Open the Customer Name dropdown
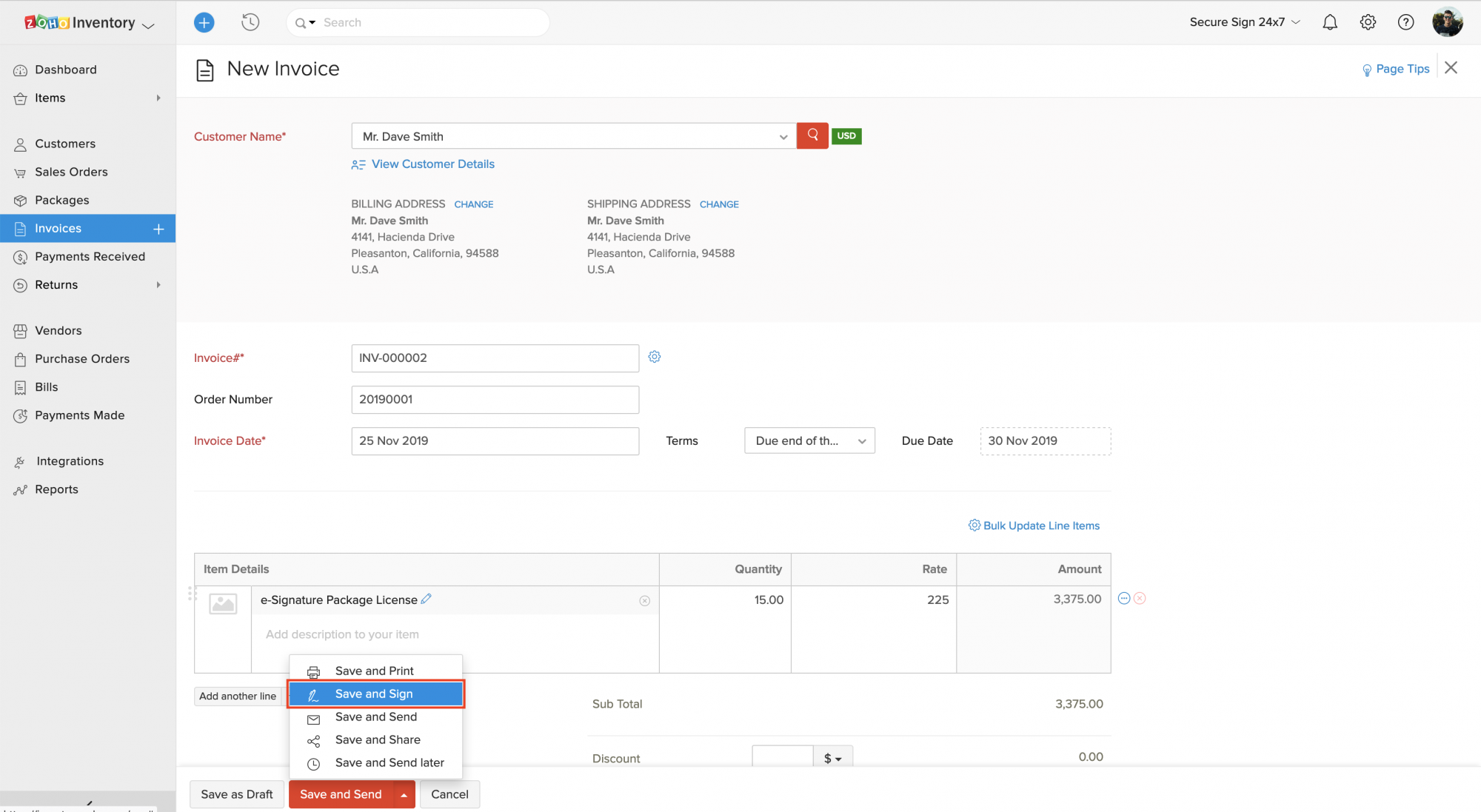The height and width of the screenshot is (812, 1481). click(785, 135)
